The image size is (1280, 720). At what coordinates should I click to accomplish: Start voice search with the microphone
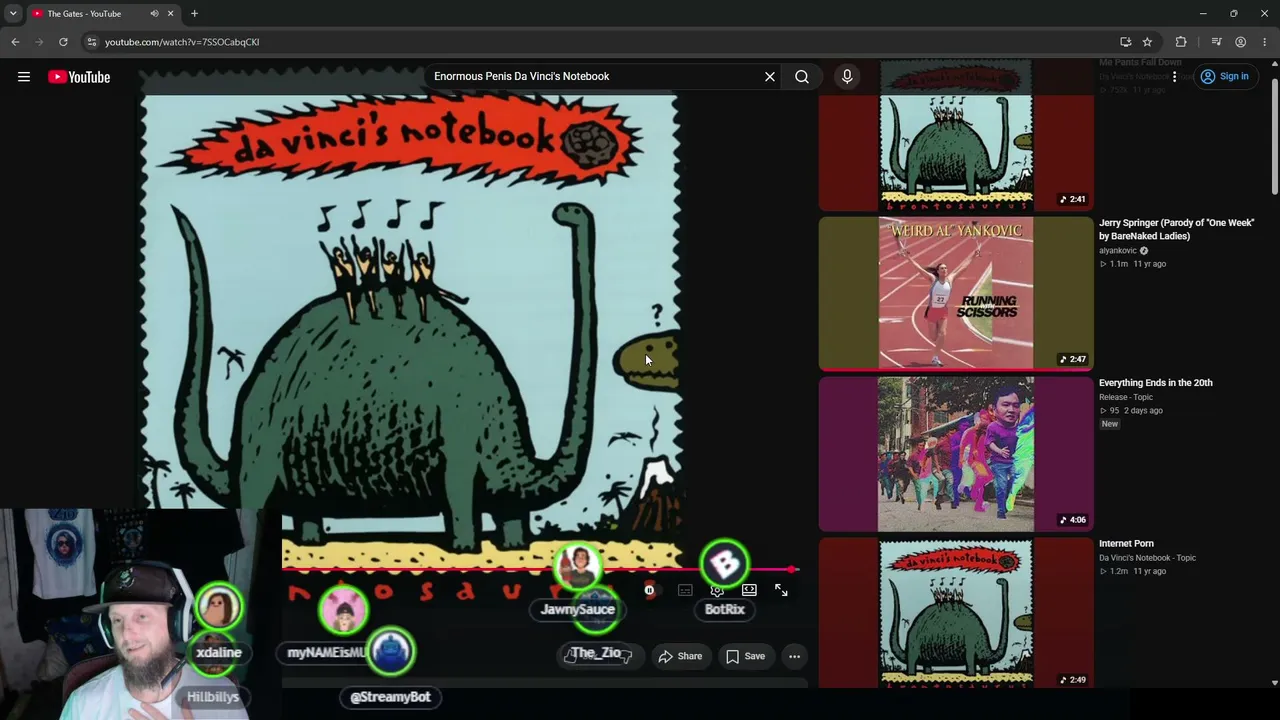point(847,77)
